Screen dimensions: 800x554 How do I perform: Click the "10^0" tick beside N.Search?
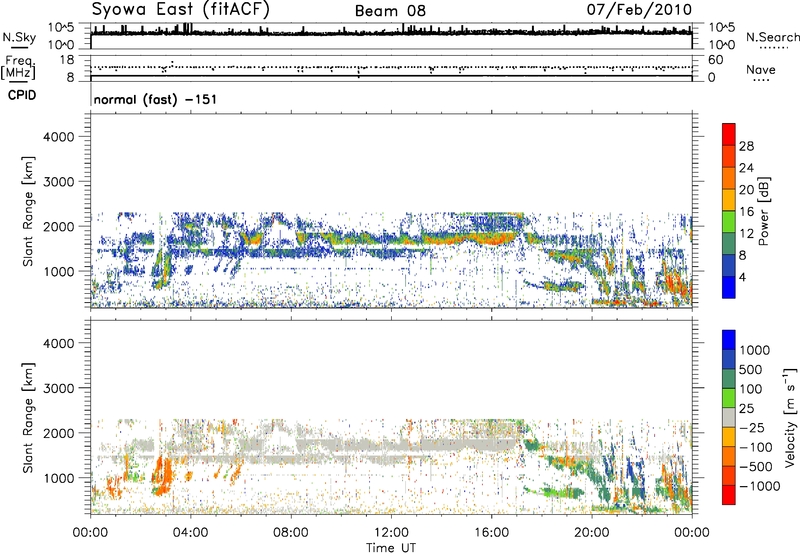tap(721, 45)
